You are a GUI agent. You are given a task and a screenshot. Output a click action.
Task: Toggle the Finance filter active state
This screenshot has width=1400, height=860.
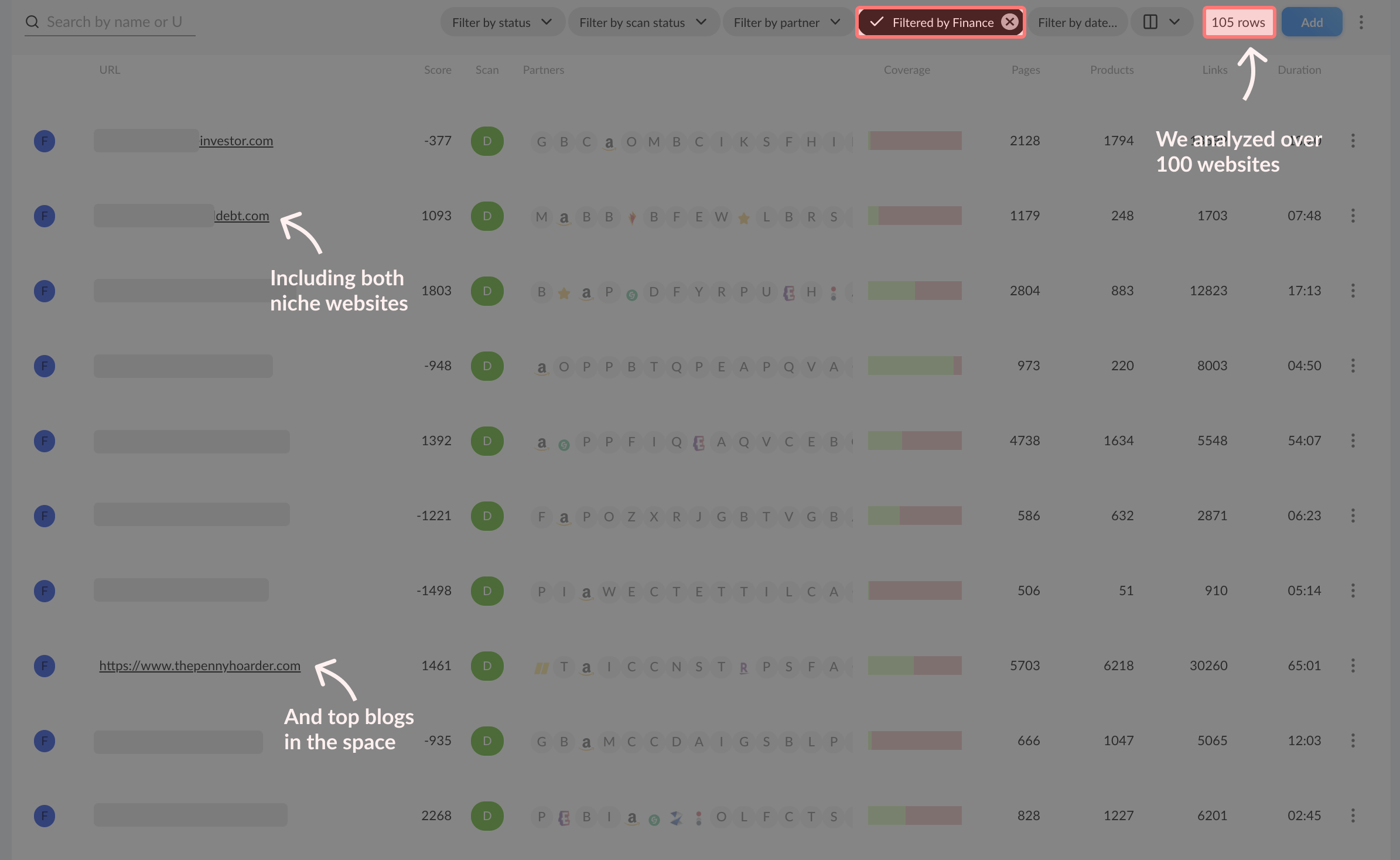940,21
